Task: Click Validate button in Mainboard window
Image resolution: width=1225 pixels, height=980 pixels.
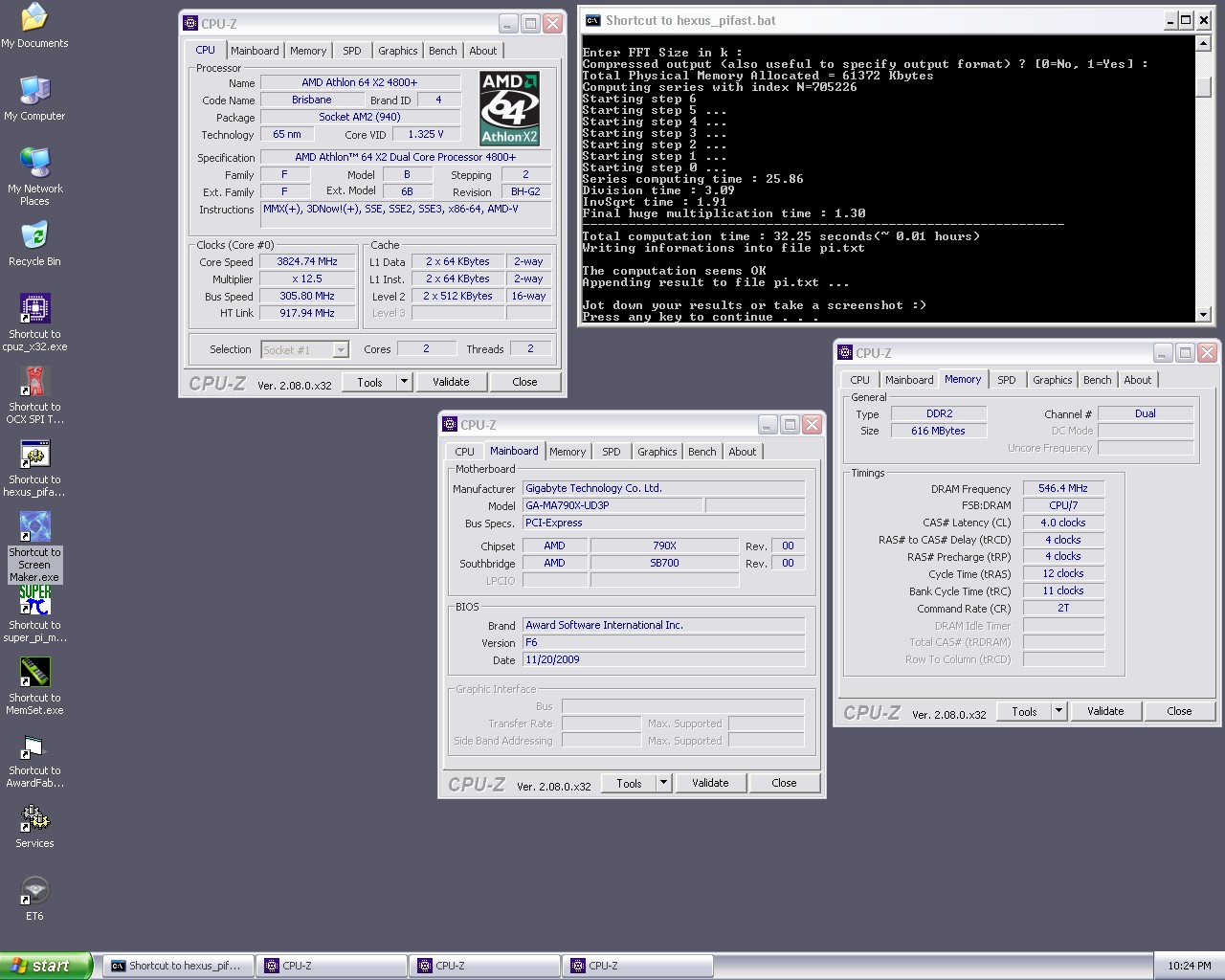Action: (710, 783)
